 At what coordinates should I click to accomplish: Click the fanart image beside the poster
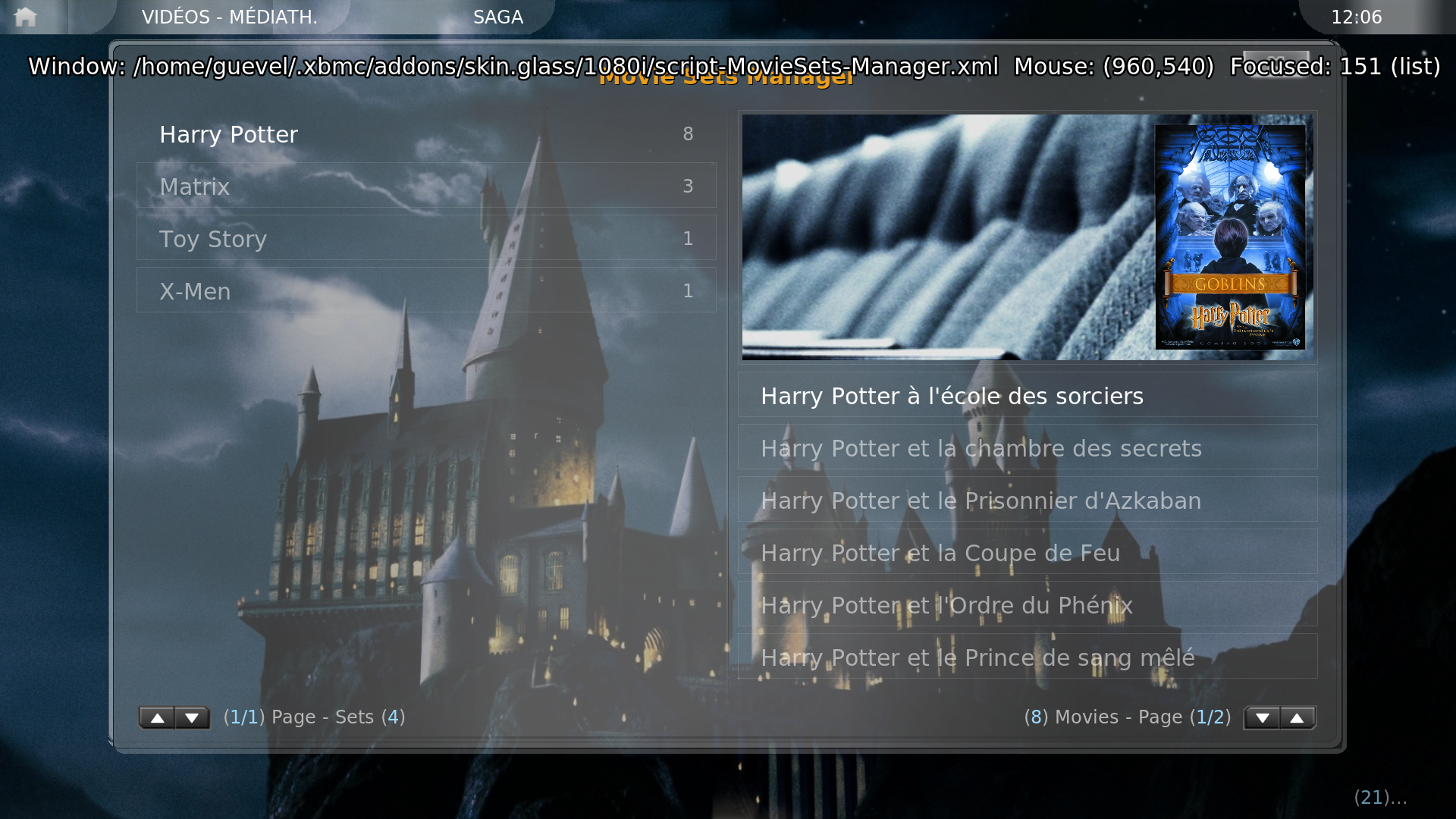point(948,237)
